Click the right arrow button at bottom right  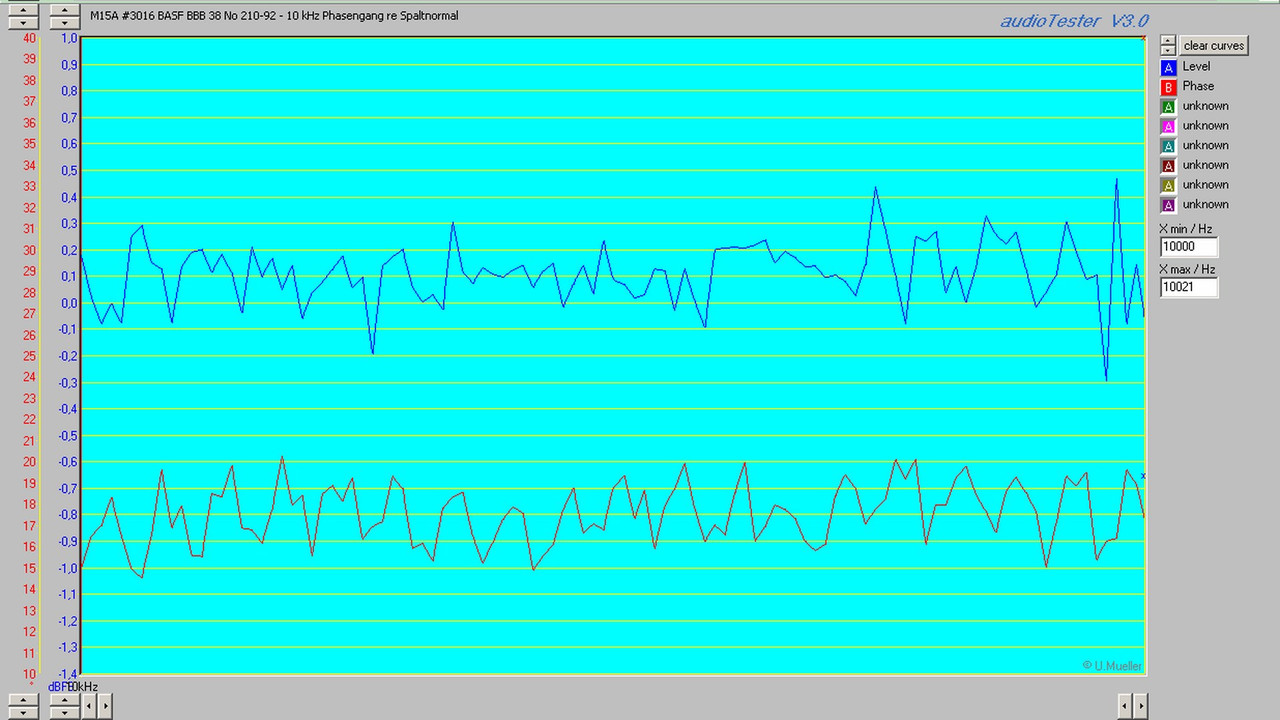[x=1141, y=705]
